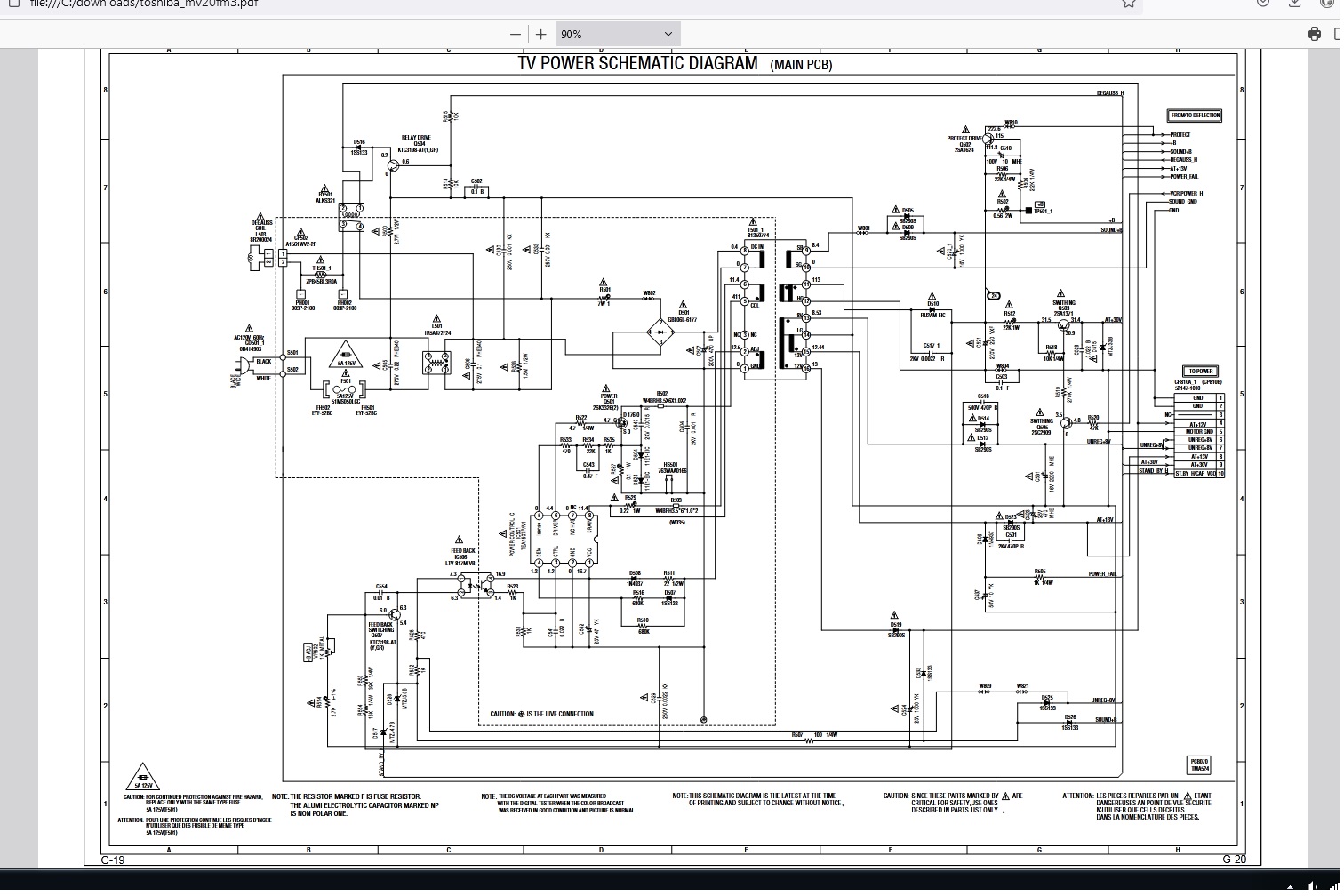
Task: Click the "RELAY DRIVE" transistor label
Action: pos(416,138)
